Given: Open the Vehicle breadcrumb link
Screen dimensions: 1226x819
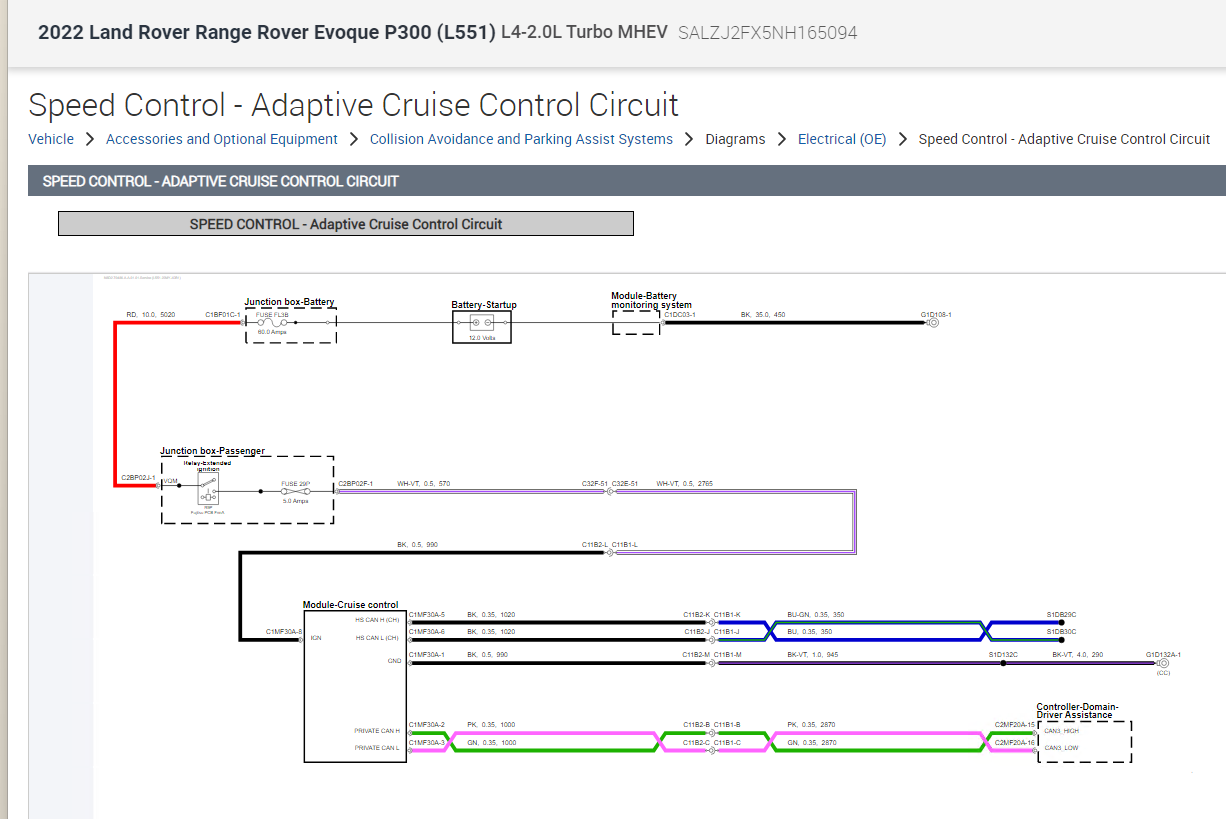Looking at the screenshot, I should 51,139.
